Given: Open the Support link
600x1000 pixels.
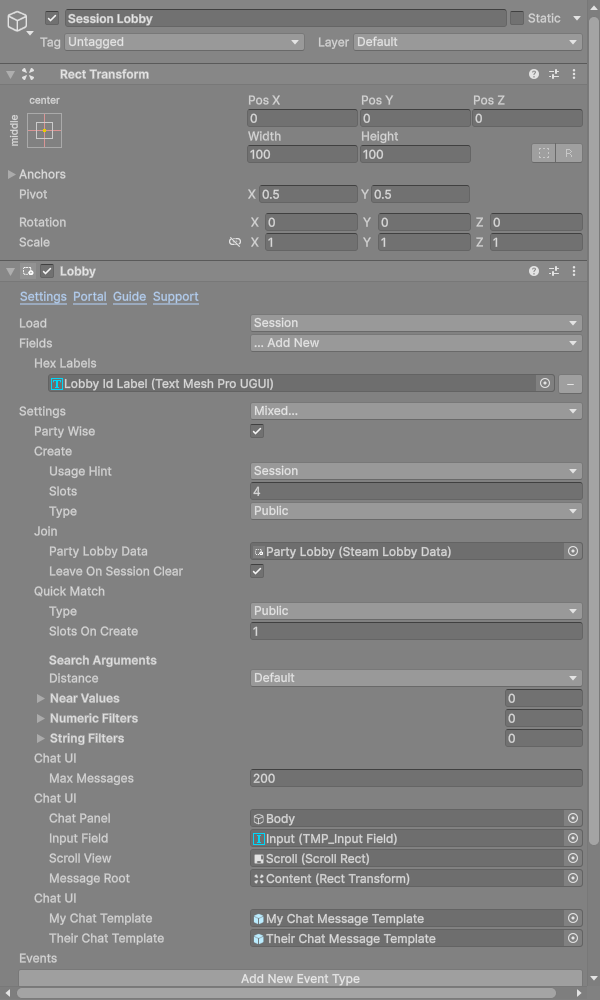Looking at the screenshot, I should point(175,297).
